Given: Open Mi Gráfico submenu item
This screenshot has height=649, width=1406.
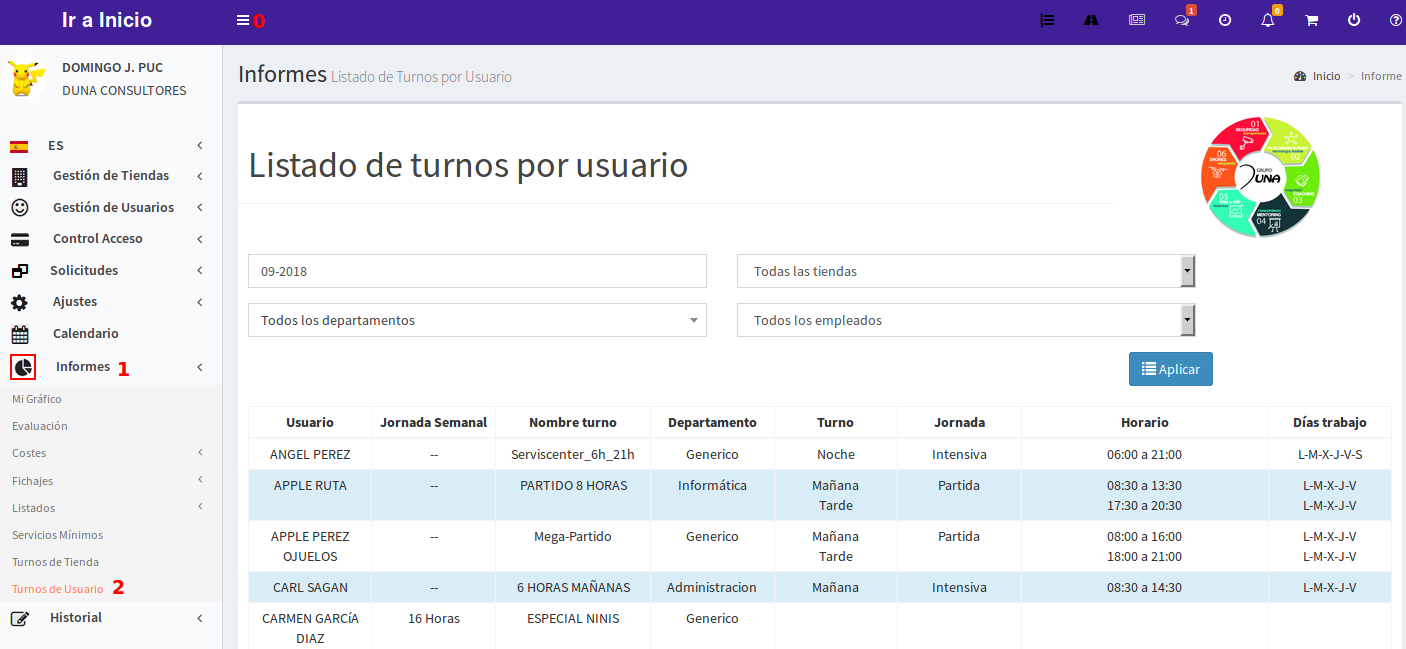Looking at the screenshot, I should pyautogui.click(x=37, y=399).
